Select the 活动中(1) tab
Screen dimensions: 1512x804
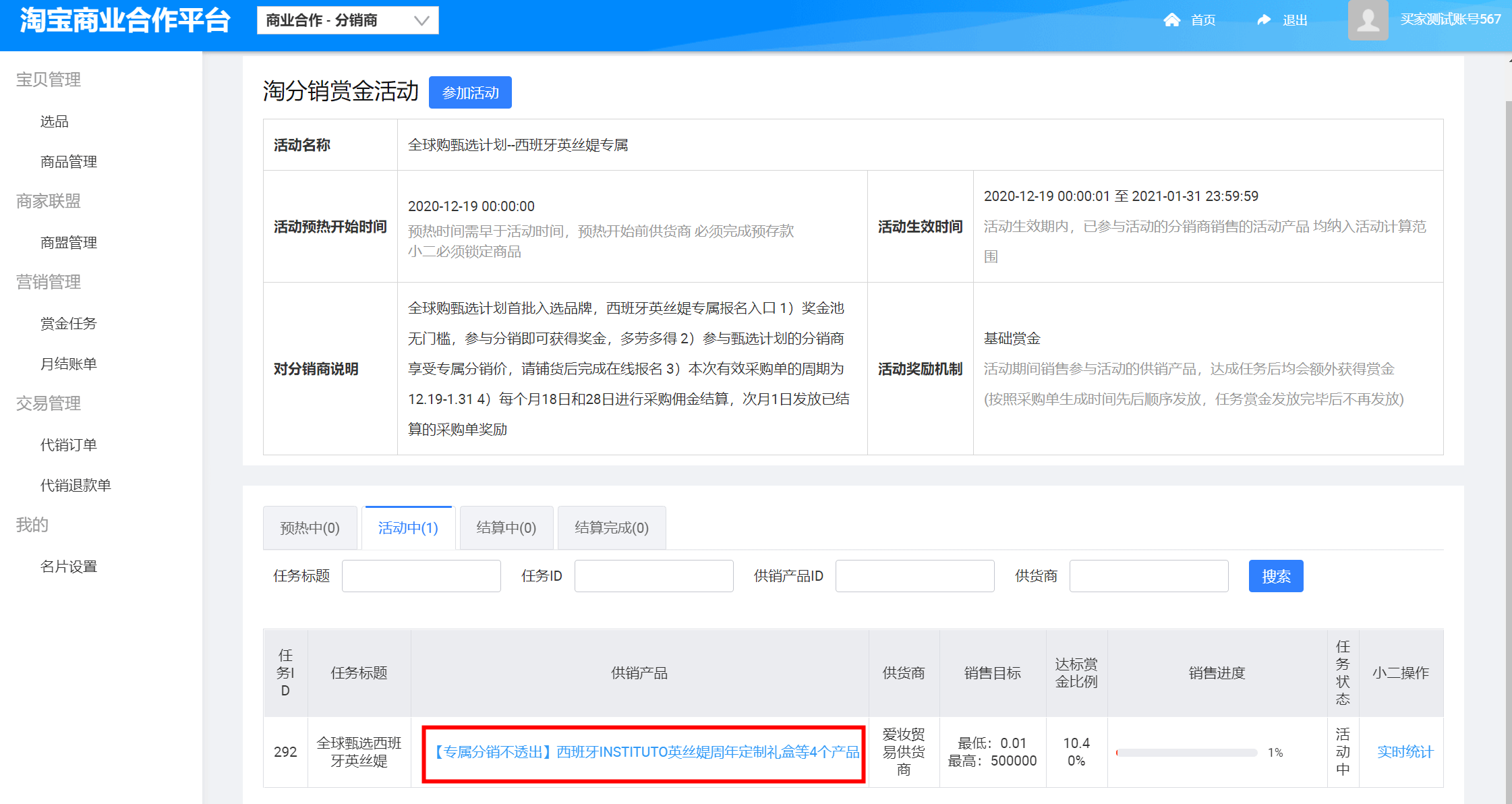408,527
